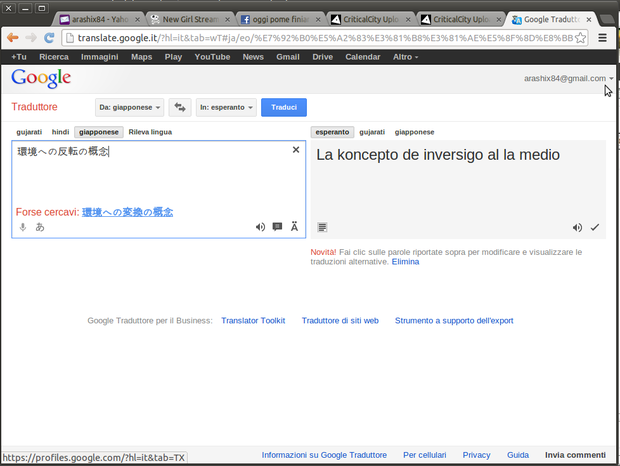Switch to the arashix84 Yahoo tab
620x466 pixels.
click(x=100, y=19)
